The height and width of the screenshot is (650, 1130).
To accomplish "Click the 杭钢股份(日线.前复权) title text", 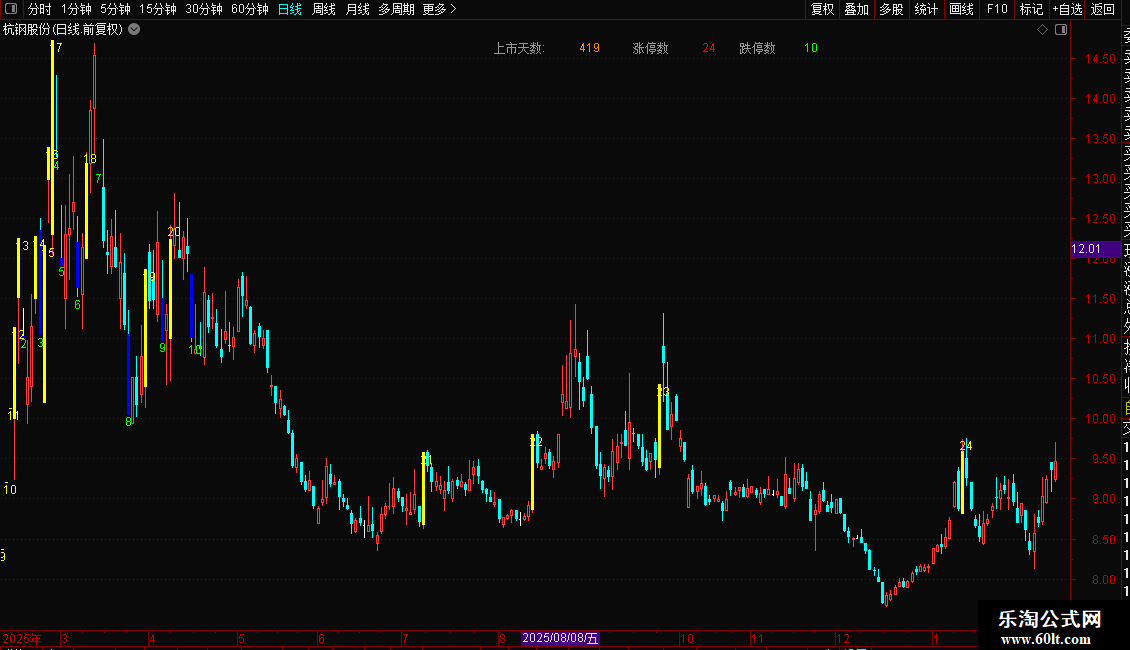I will click(x=63, y=30).
